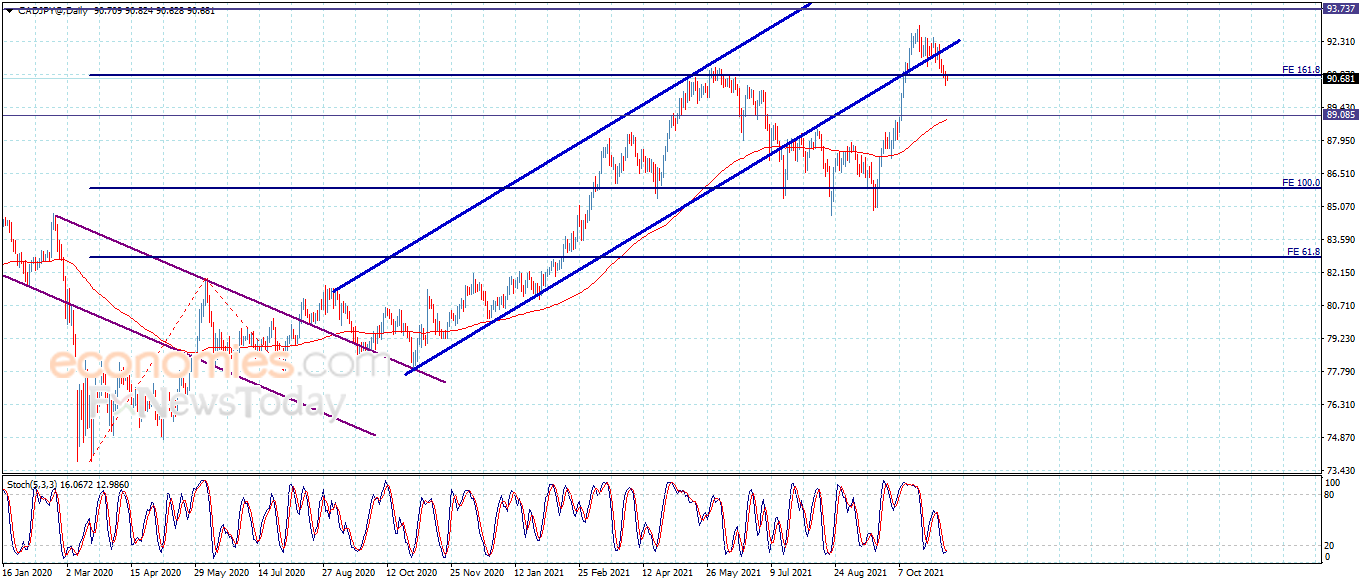Click the 92.310 price axis label
1362x584 pixels.
pos(1341,42)
